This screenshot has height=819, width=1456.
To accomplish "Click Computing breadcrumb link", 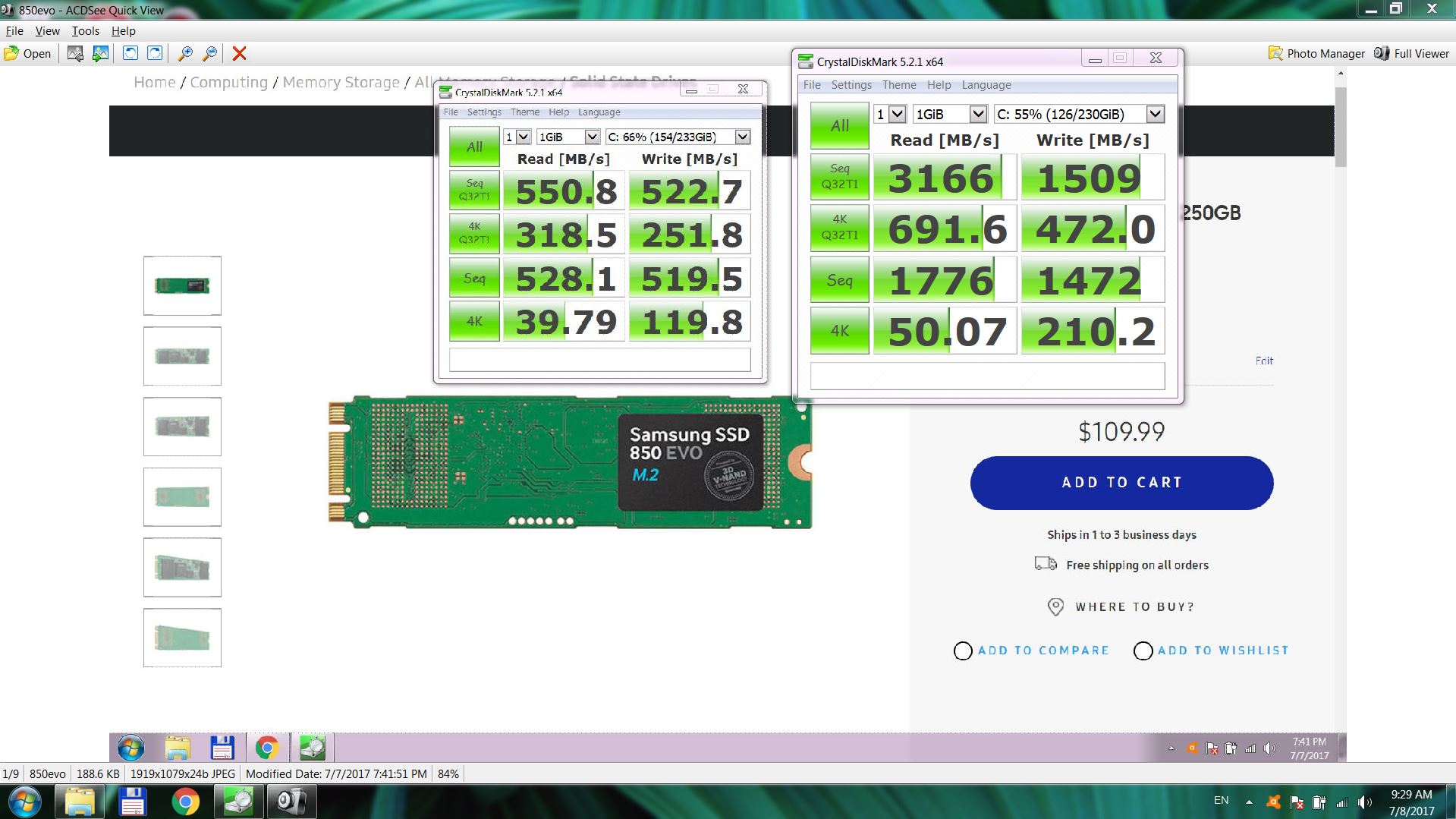I will [x=228, y=83].
